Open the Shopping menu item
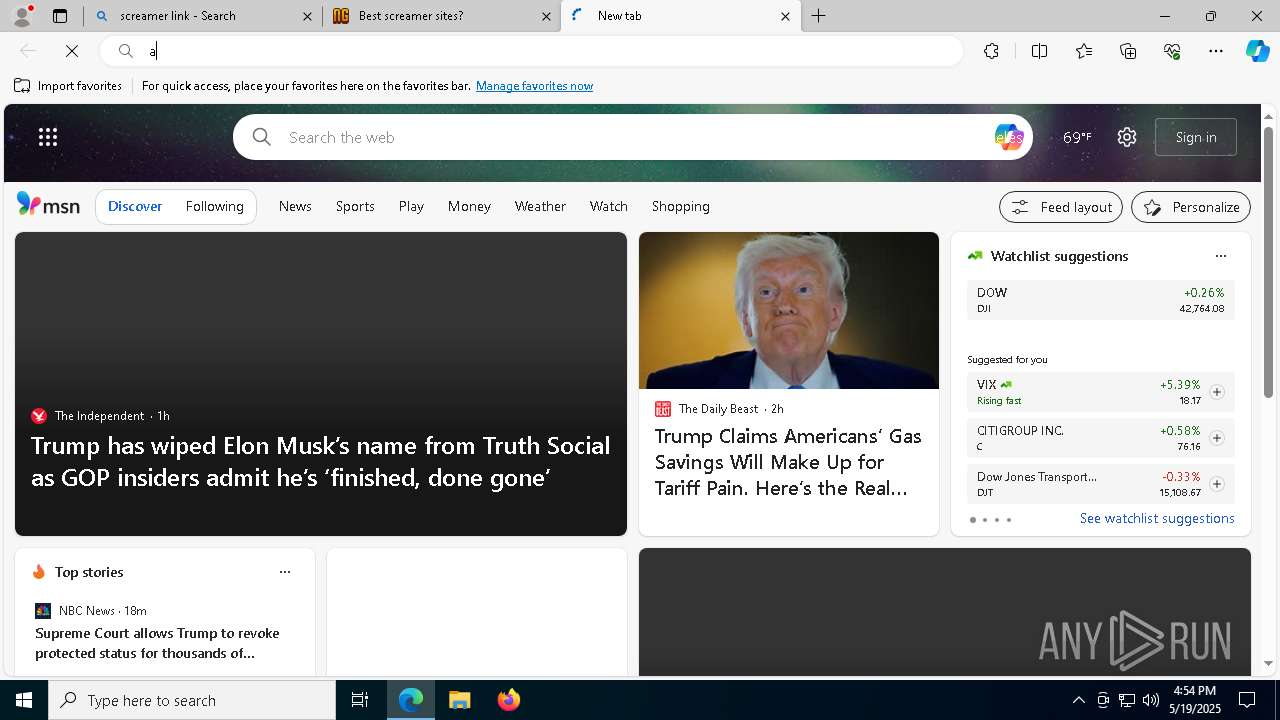 click(x=681, y=206)
